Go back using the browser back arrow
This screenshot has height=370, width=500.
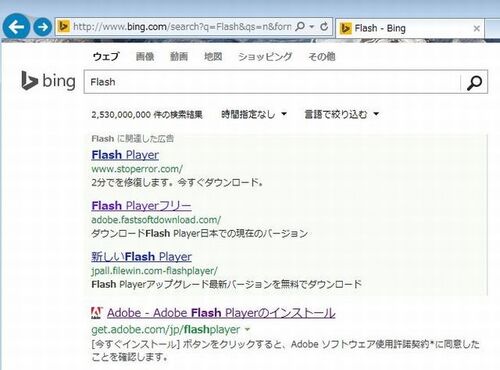tap(16, 26)
